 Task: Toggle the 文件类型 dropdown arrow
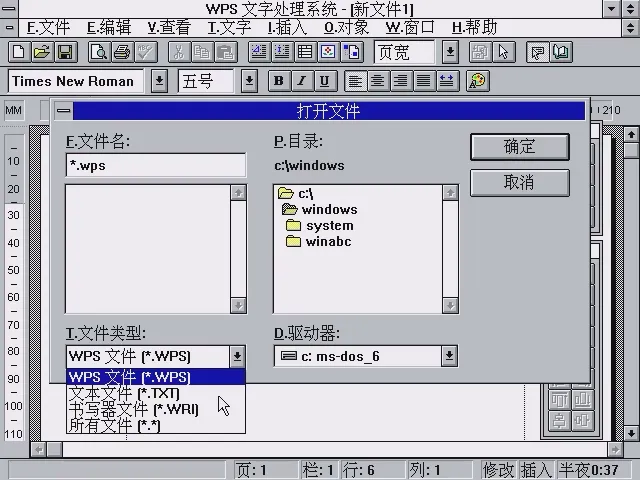pyautogui.click(x=237, y=356)
